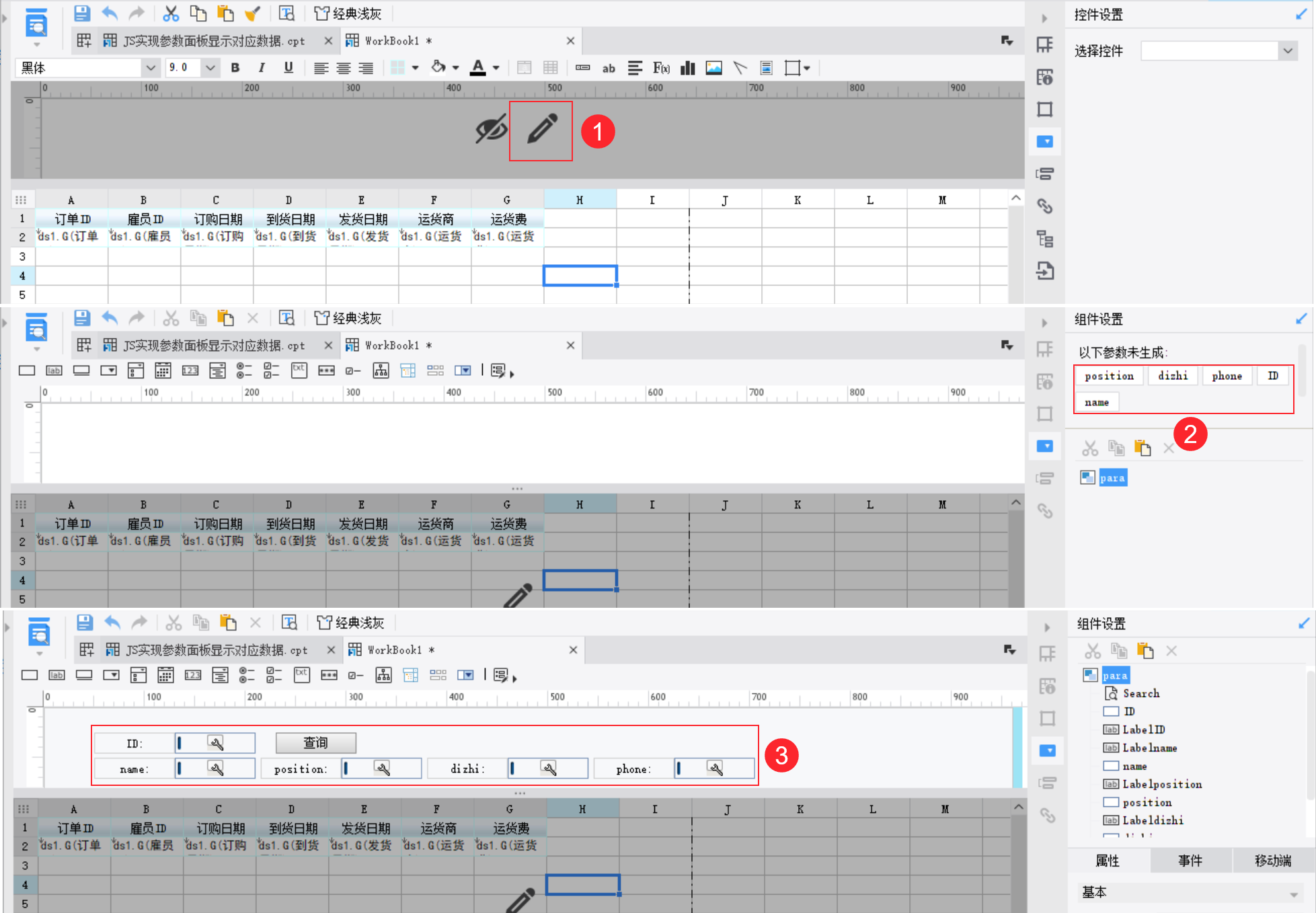Toggle Underline formatting U button
The image size is (1316, 913).
pyautogui.click(x=288, y=68)
